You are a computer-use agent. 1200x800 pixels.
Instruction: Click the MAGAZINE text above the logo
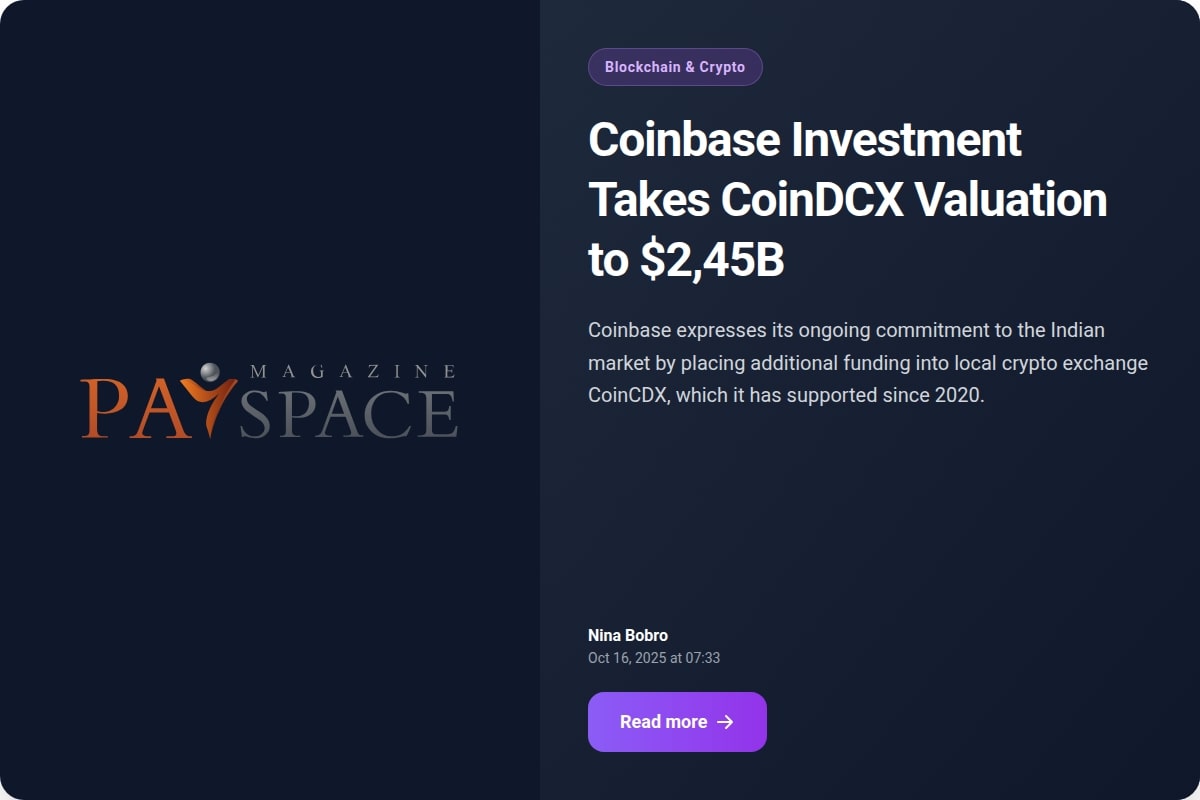click(x=352, y=371)
